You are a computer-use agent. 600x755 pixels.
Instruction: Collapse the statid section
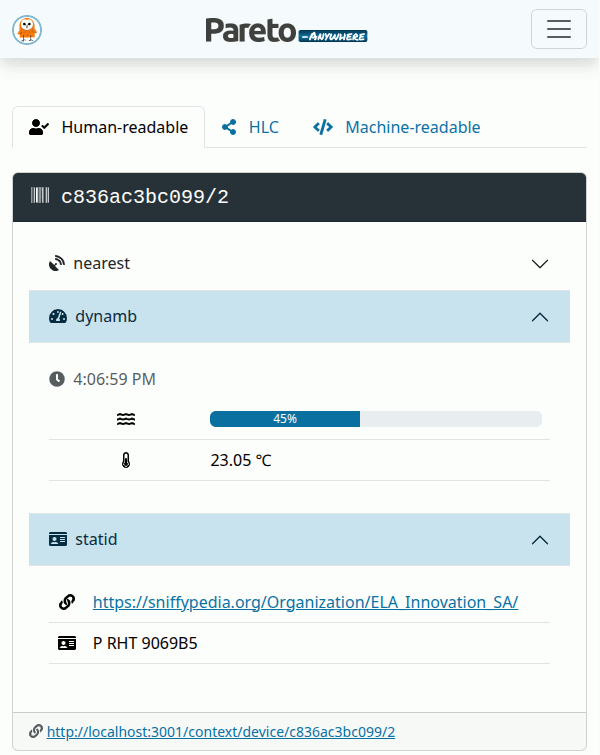click(299, 539)
